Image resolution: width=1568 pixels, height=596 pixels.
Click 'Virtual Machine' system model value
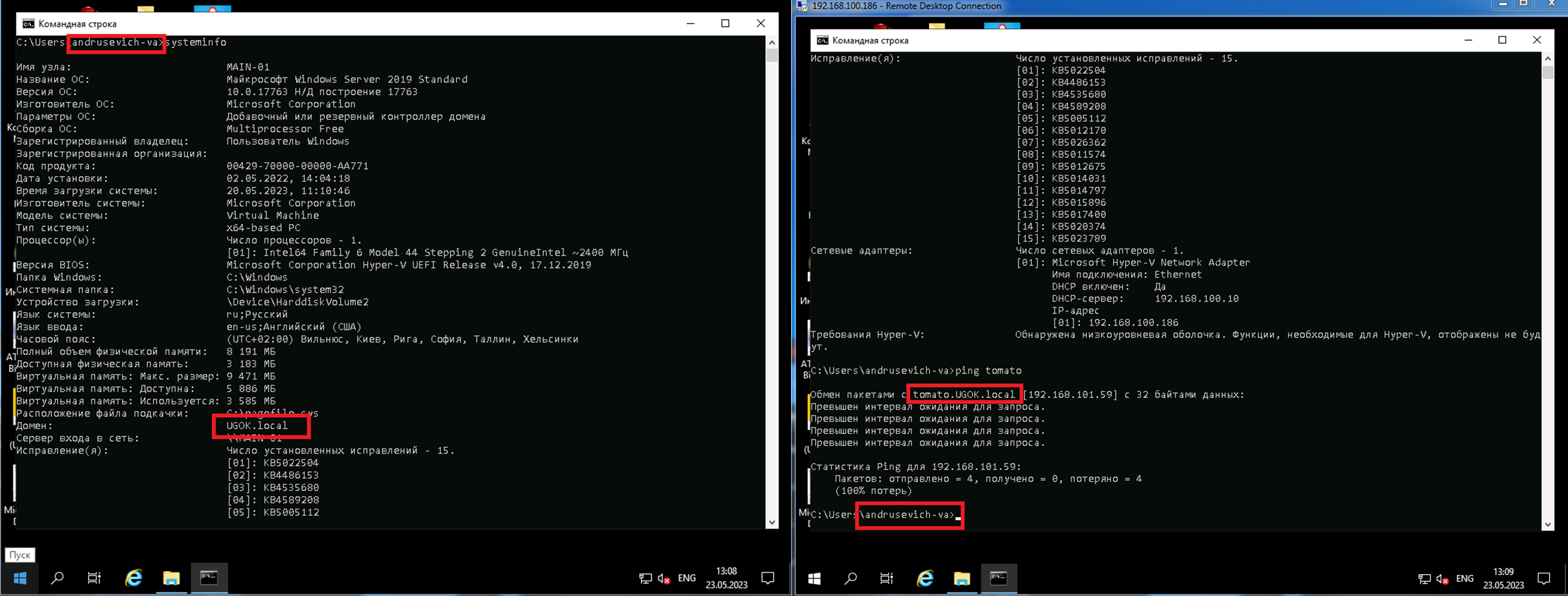click(273, 216)
